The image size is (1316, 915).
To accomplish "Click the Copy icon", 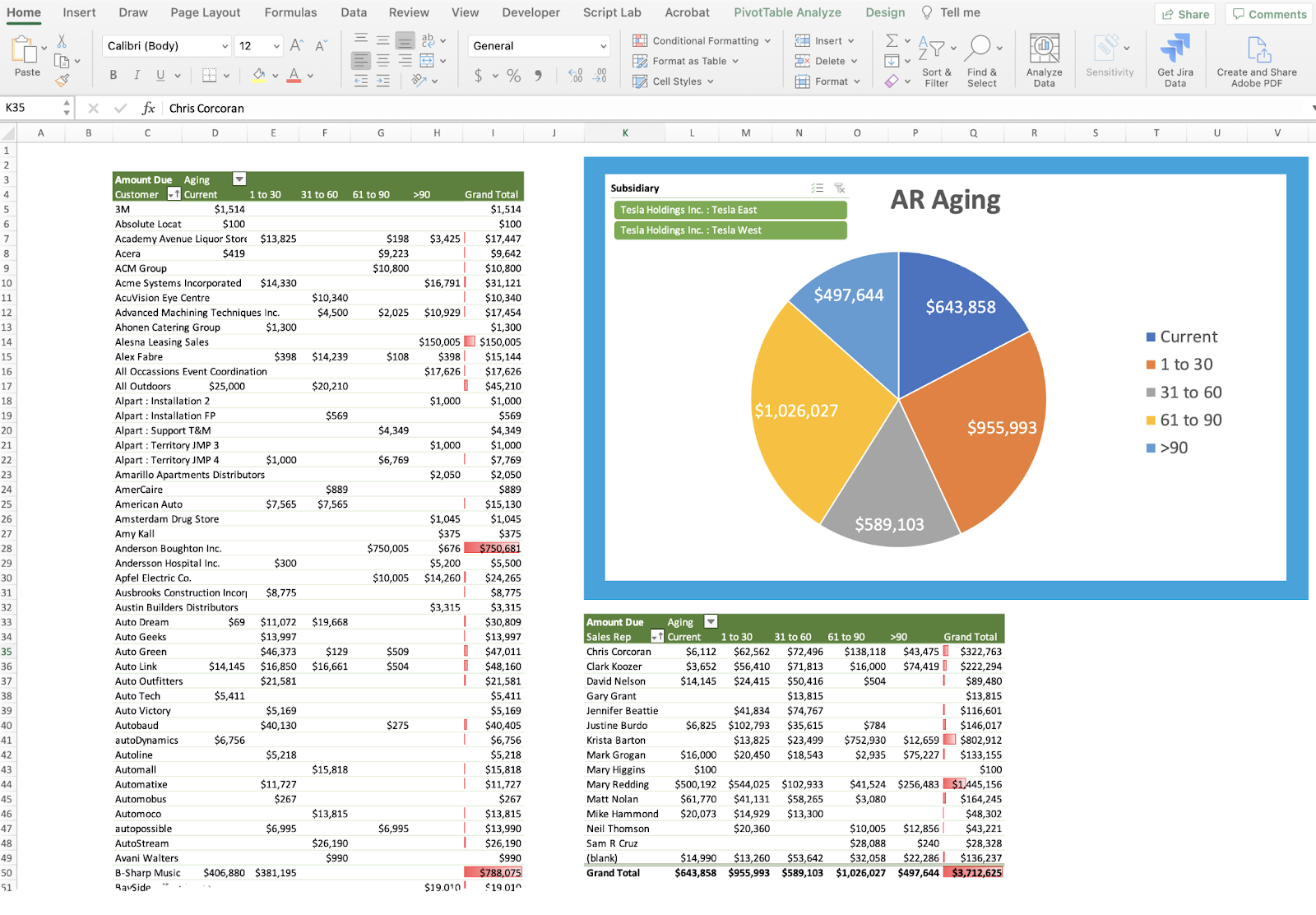I will [62, 61].
